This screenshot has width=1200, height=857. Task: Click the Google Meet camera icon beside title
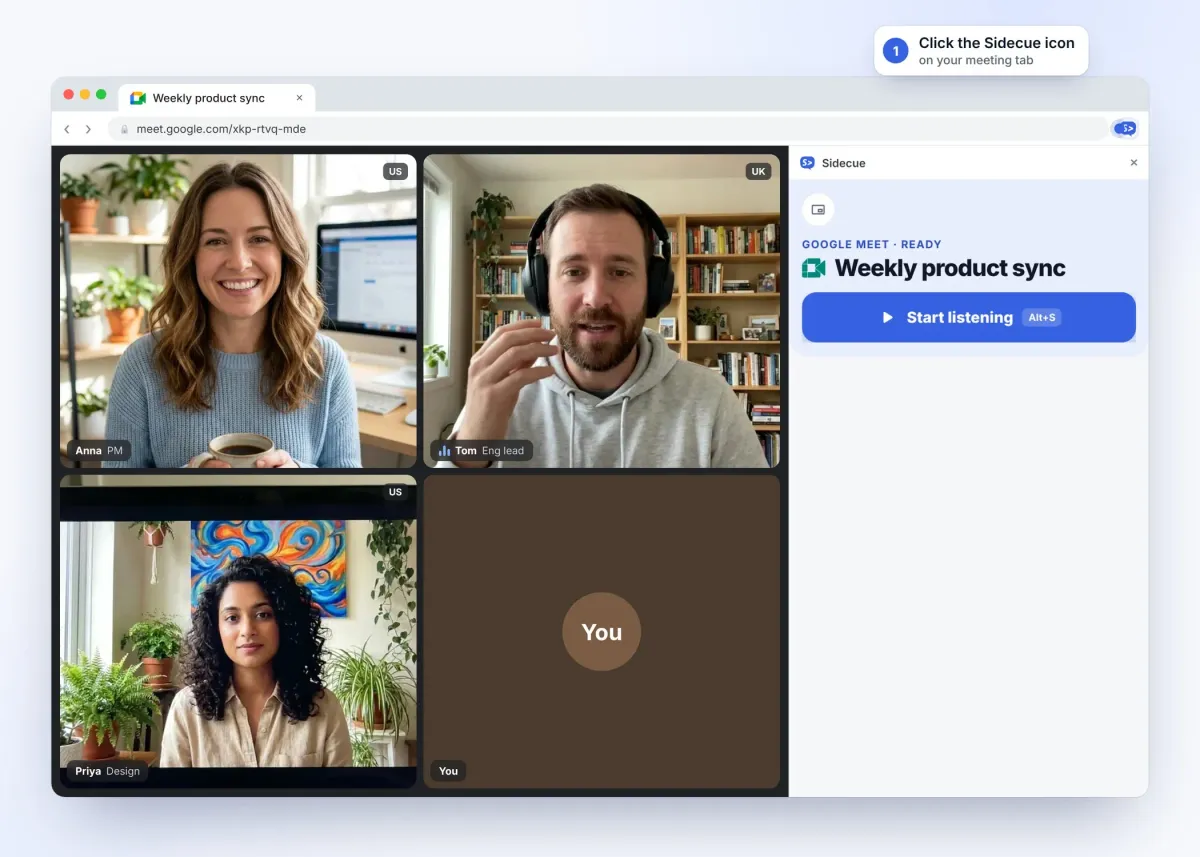[x=814, y=268]
